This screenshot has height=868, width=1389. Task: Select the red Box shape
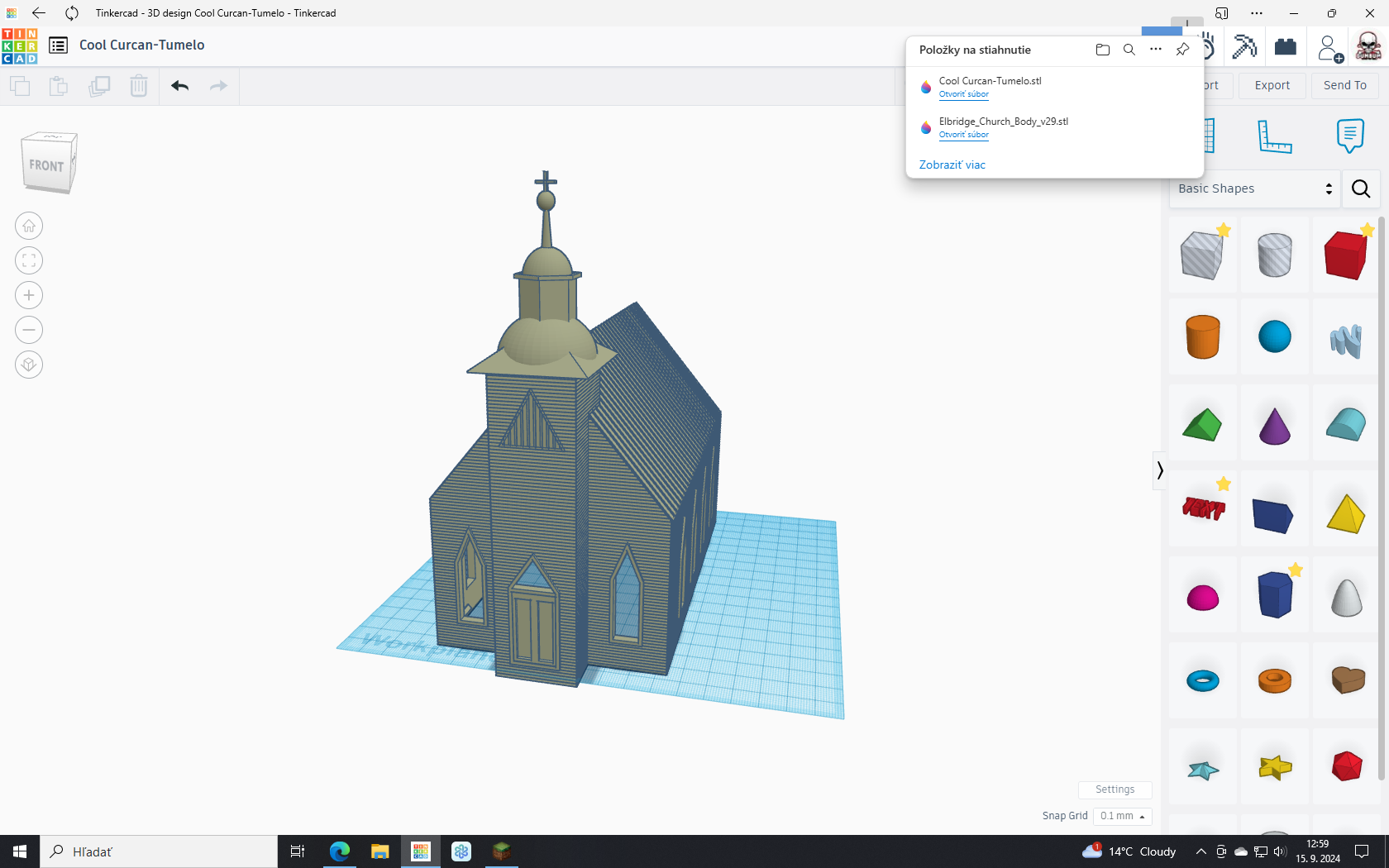point(1346,255)
